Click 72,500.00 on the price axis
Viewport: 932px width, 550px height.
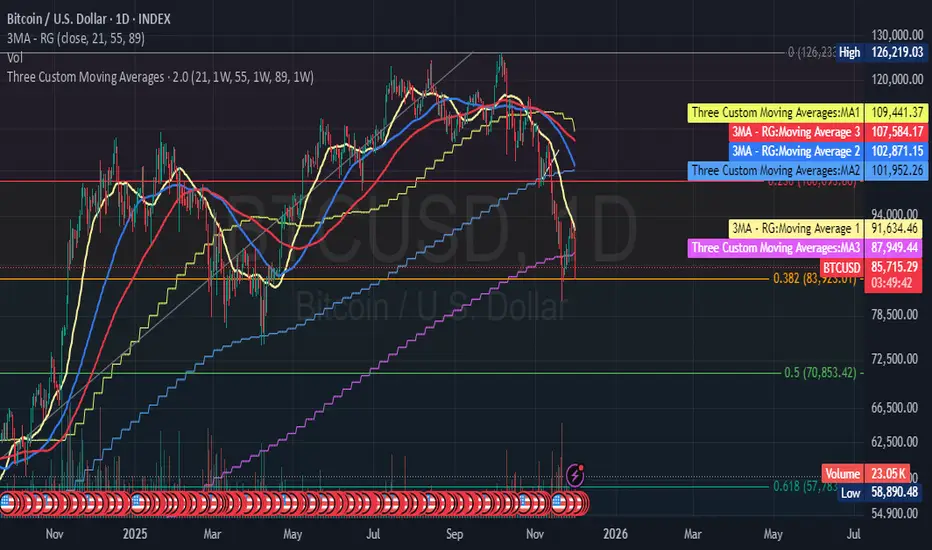click(x=895, y=359)
